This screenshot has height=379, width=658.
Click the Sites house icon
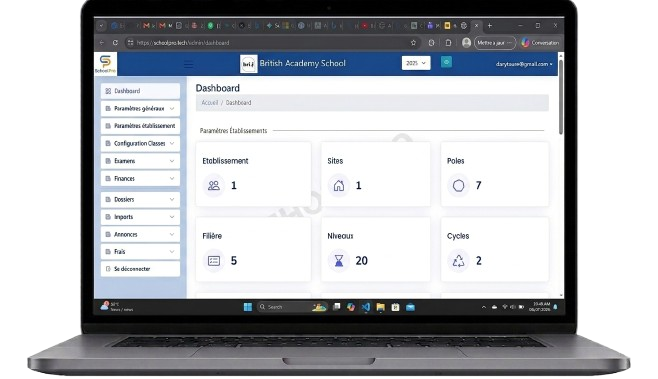[339, 186]
